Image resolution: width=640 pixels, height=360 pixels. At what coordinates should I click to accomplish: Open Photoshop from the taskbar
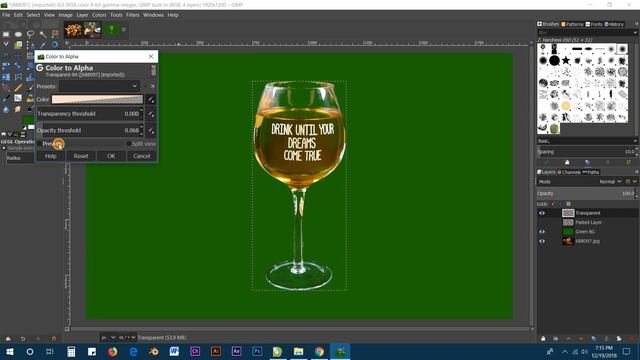[257, 351]
